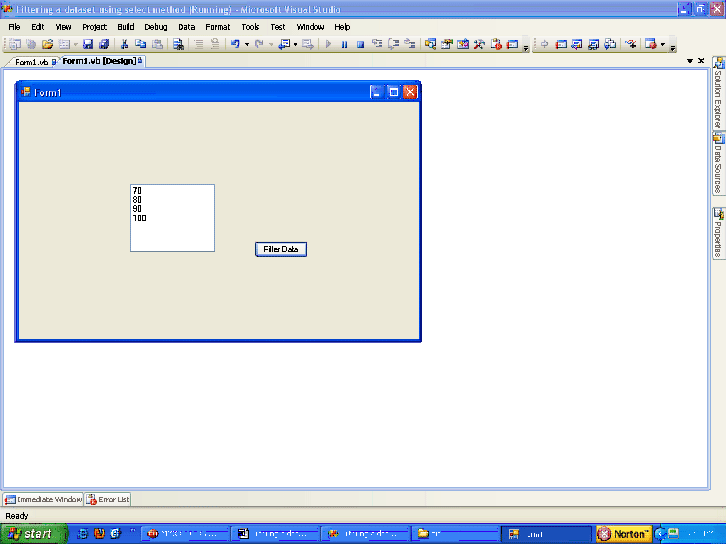Click the folder window button in taskbar
The image size is (726, 544).
[457, 534]
